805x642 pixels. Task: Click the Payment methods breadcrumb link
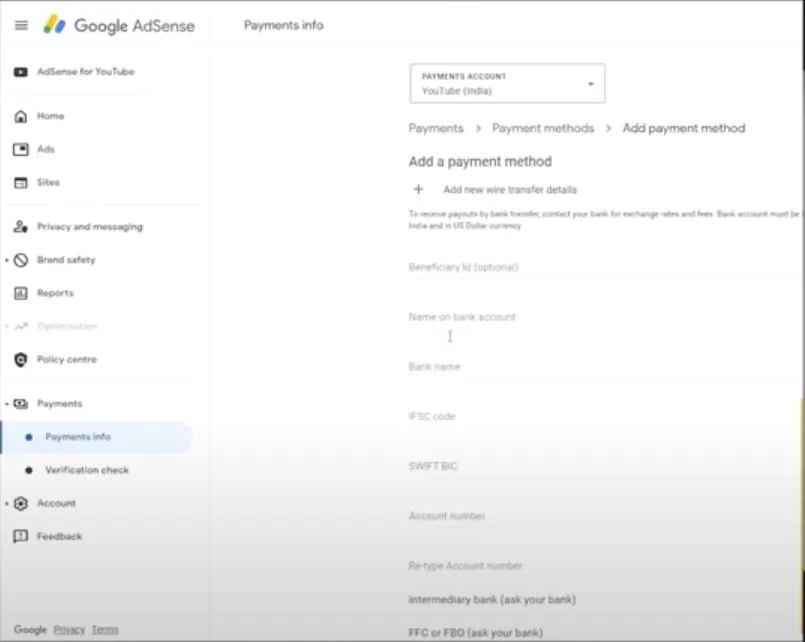(x=542, y=128)
